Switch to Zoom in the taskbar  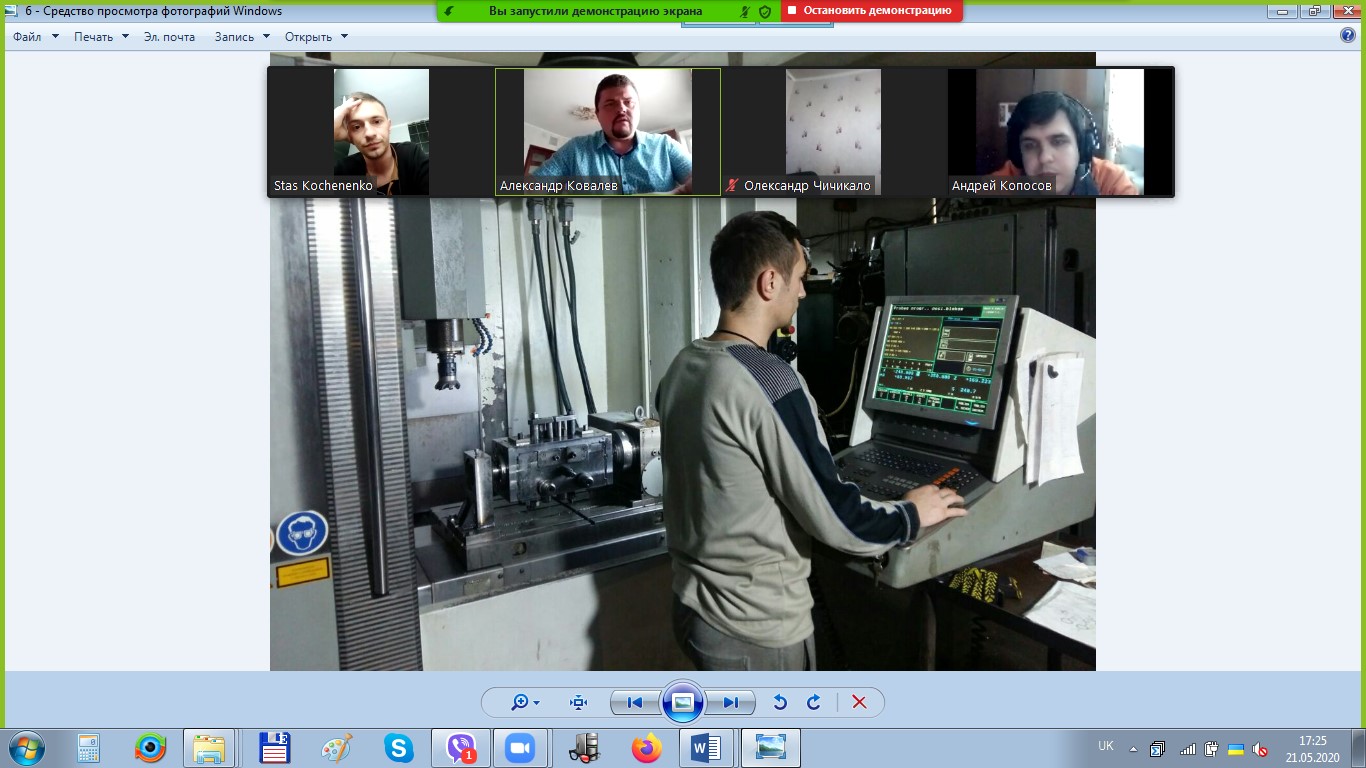click(x=520, y=748)
